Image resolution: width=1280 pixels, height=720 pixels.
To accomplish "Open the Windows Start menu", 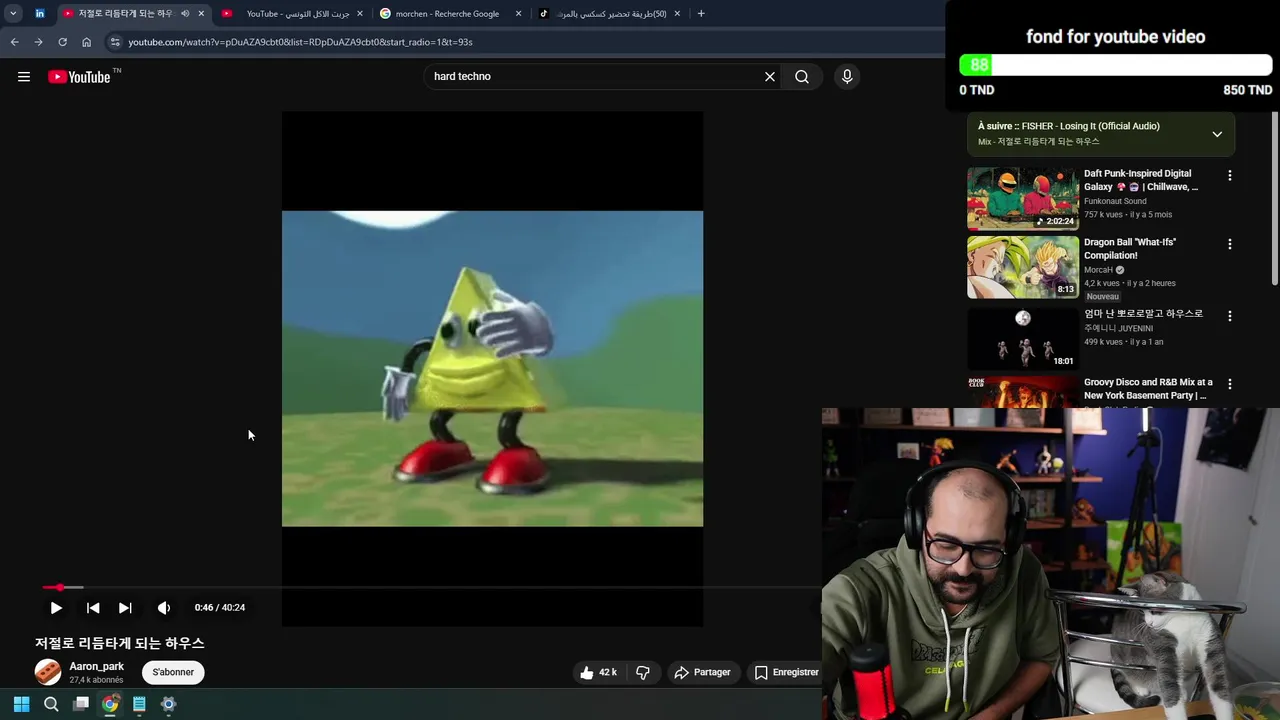I will click(21, 704).
